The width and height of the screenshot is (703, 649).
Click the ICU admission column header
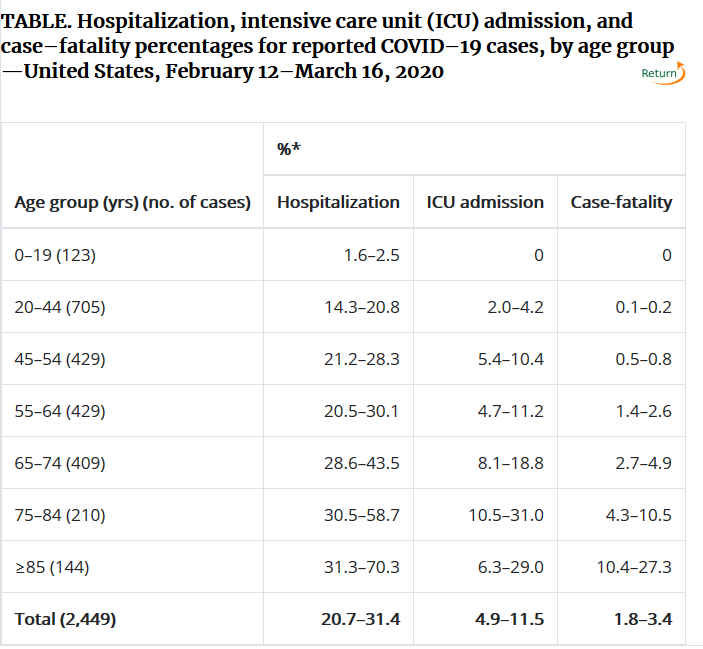485,202
